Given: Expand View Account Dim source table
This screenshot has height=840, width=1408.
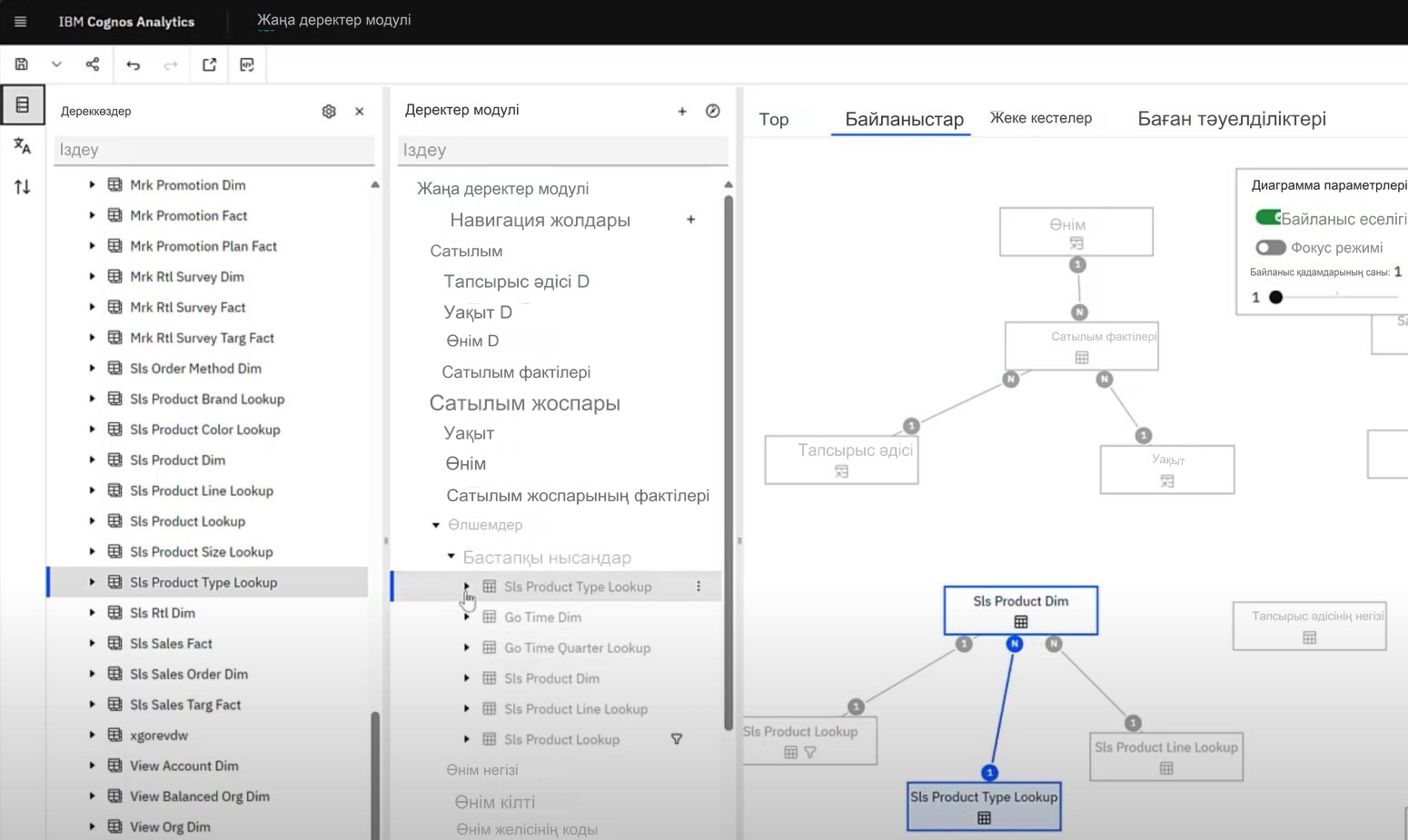Looking at the screenshot, I should click(x=92, y=766).
